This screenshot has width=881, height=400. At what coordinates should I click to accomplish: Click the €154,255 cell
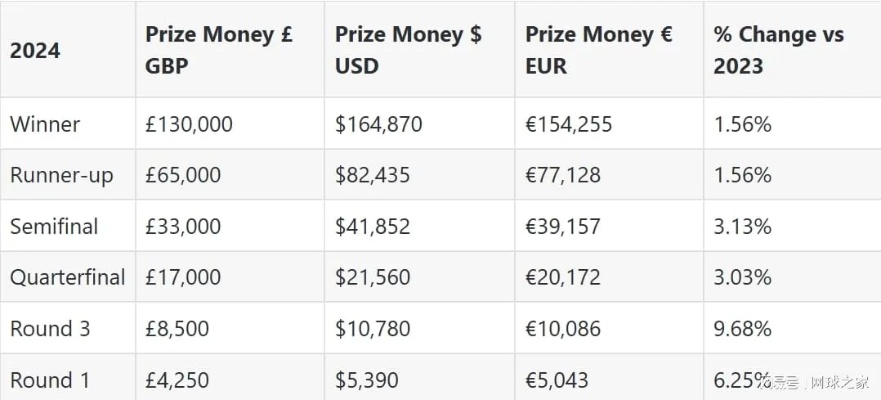click(569, 124)
